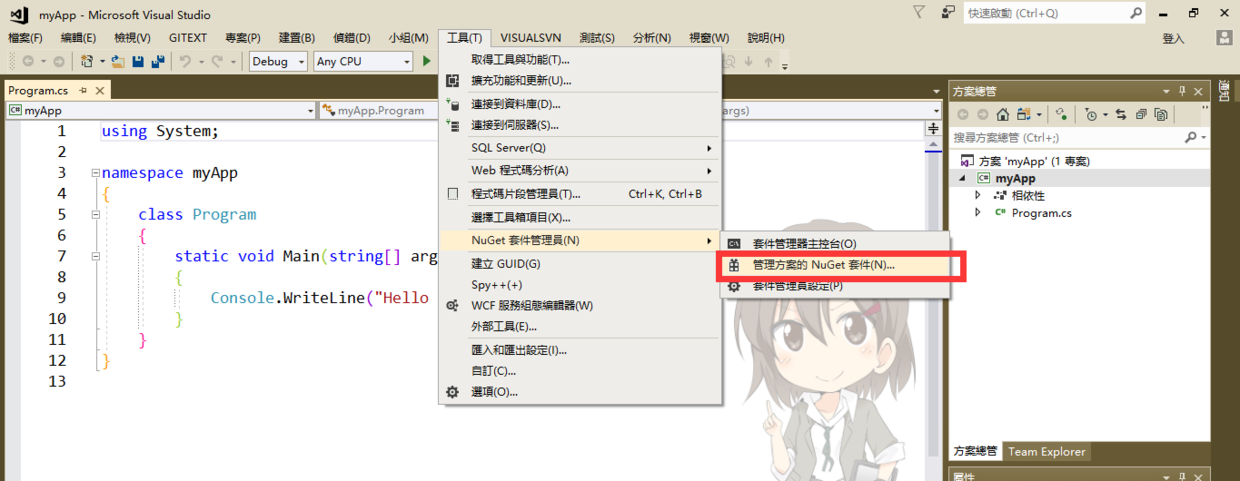The height and width of the screenshot is (481, 1240).
Task: Collapse the class Program code region
Action: click(95, 215)
